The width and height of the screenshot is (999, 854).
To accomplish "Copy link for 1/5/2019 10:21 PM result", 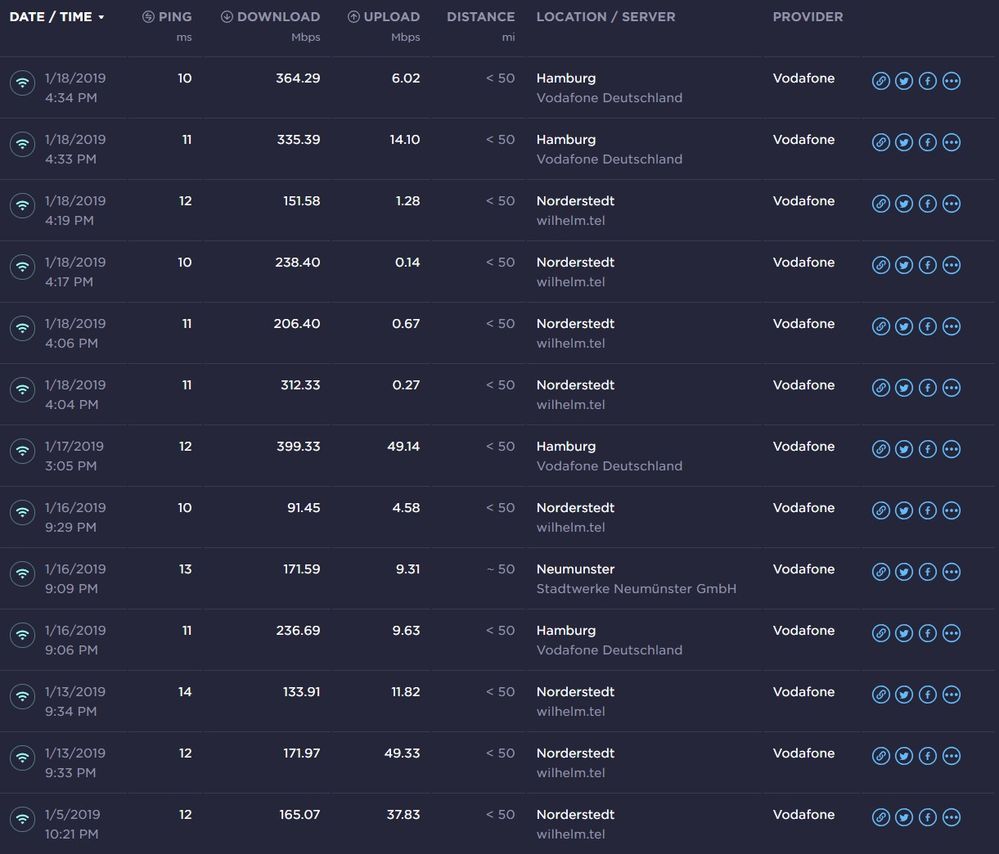I will [x=880, y=817].
